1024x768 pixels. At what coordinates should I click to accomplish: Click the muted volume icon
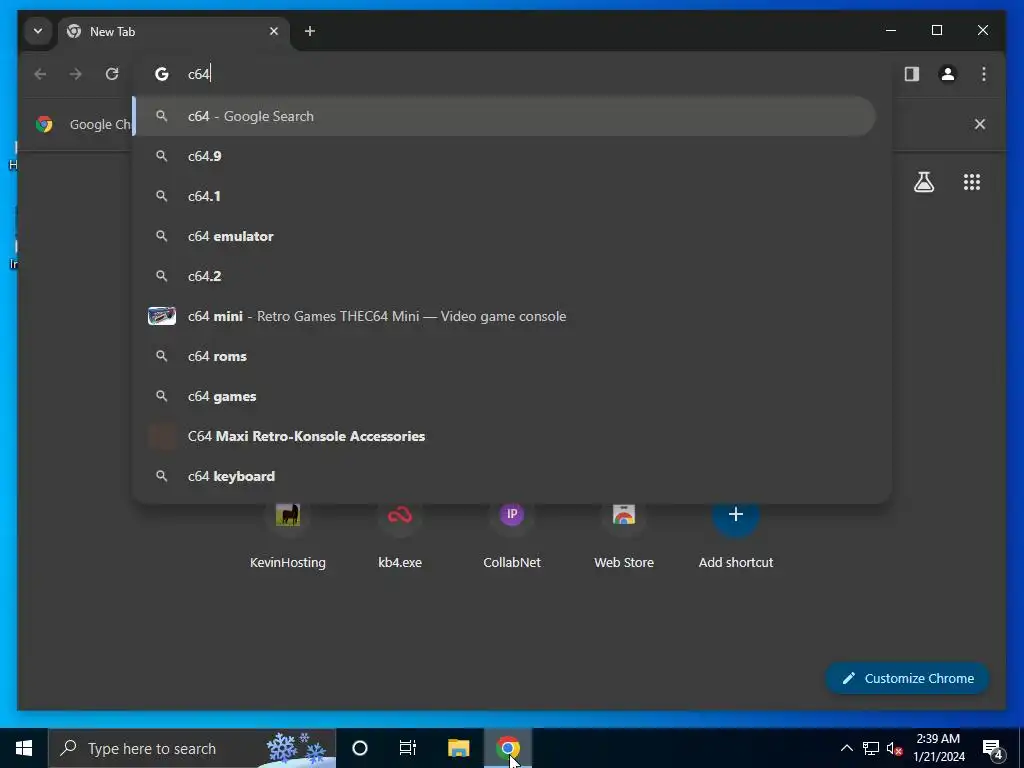[895, 748]
